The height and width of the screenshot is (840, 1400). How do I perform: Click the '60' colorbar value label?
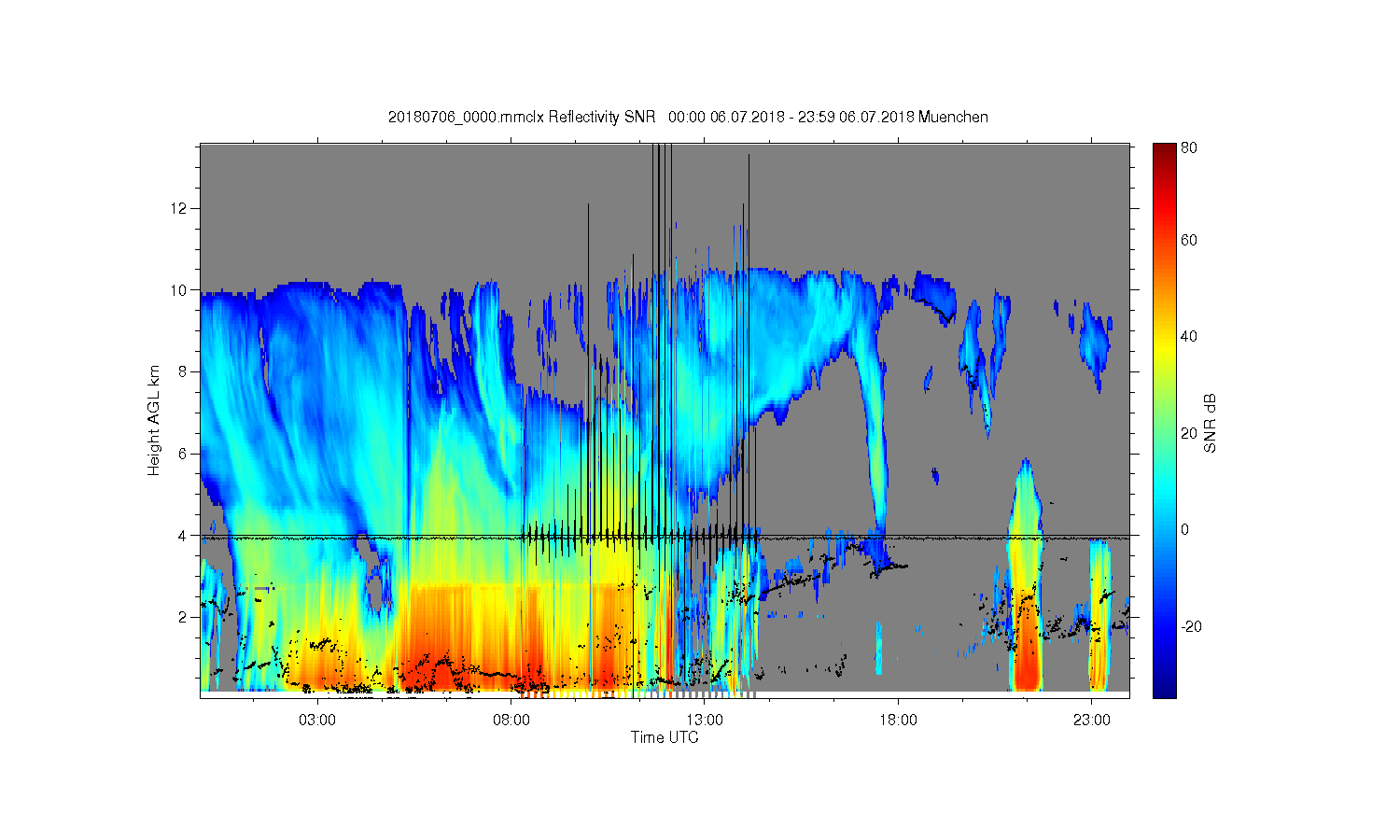pos(1189,240)
